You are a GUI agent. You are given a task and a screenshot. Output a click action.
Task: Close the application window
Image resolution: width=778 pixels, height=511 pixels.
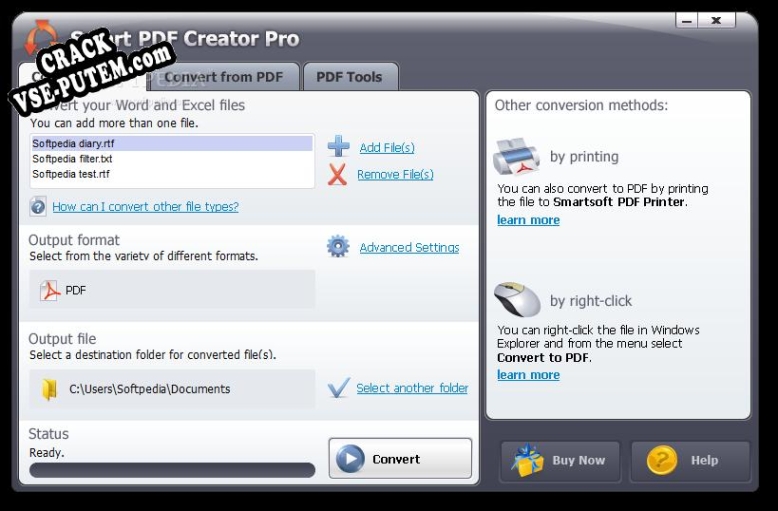[x=716, y=21]
